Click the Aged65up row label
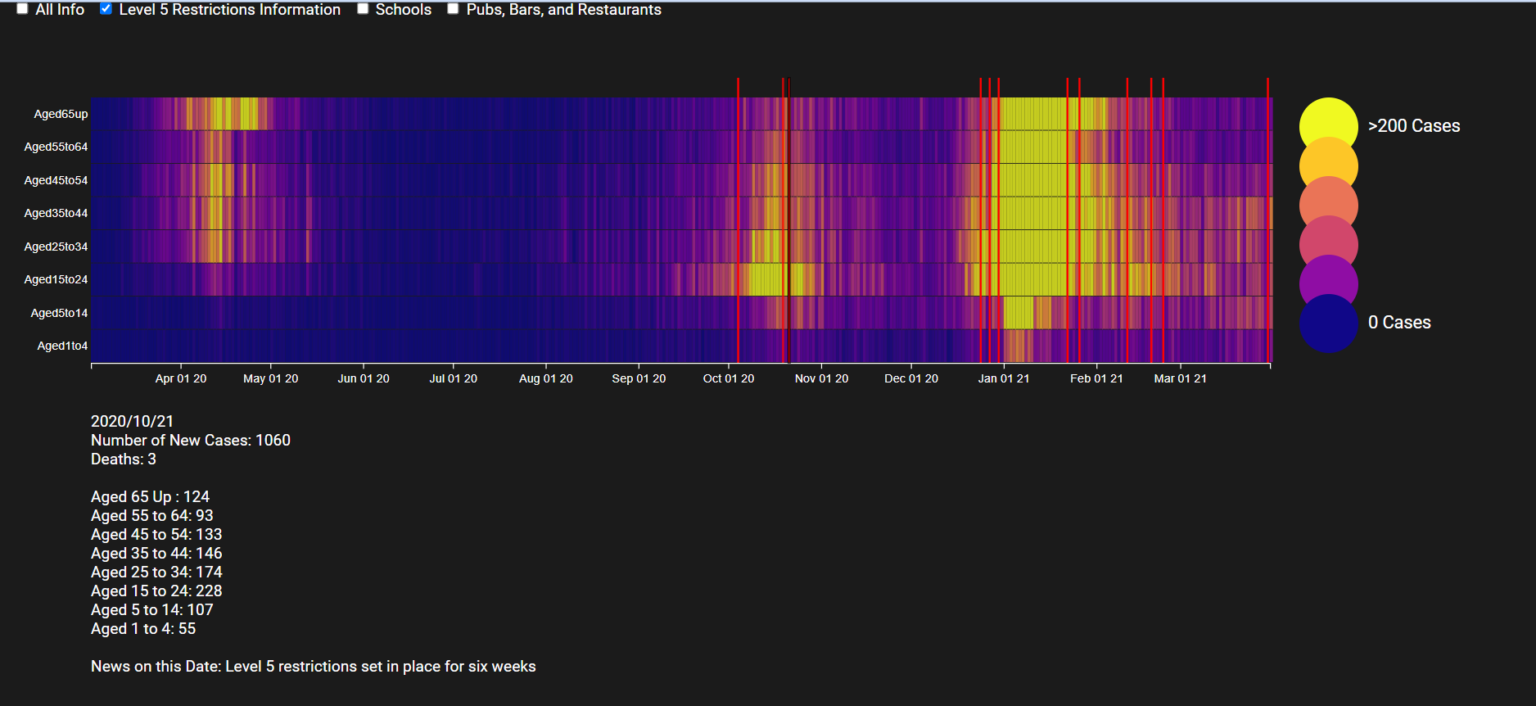The image size is (1536, 706). pyautogui.click(x=61, y=114)
